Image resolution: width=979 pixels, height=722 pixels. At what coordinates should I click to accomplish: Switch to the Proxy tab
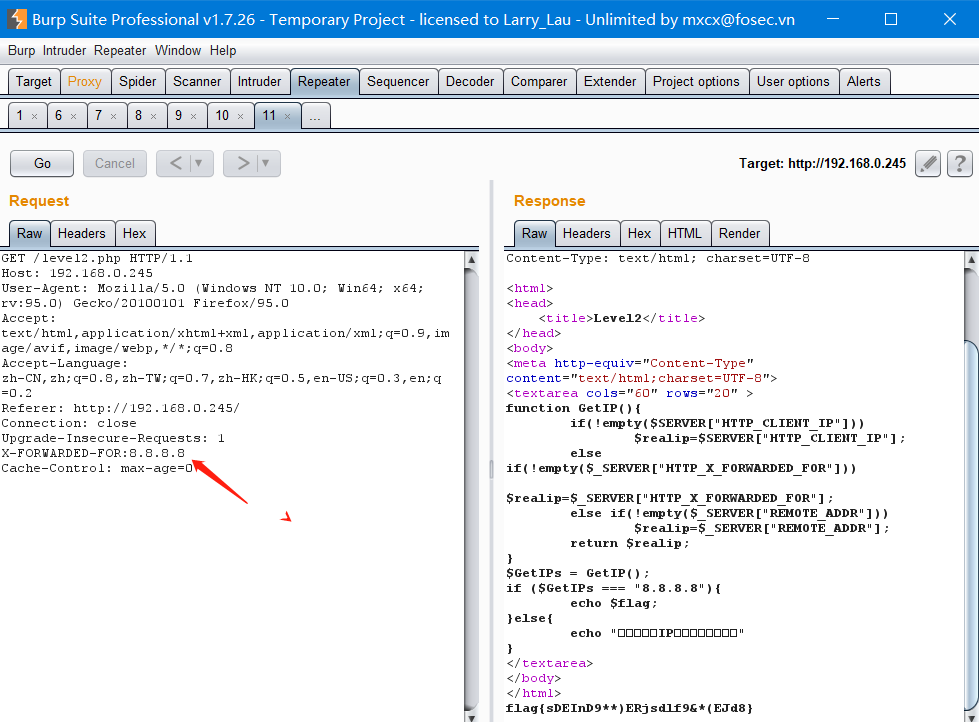84,82
